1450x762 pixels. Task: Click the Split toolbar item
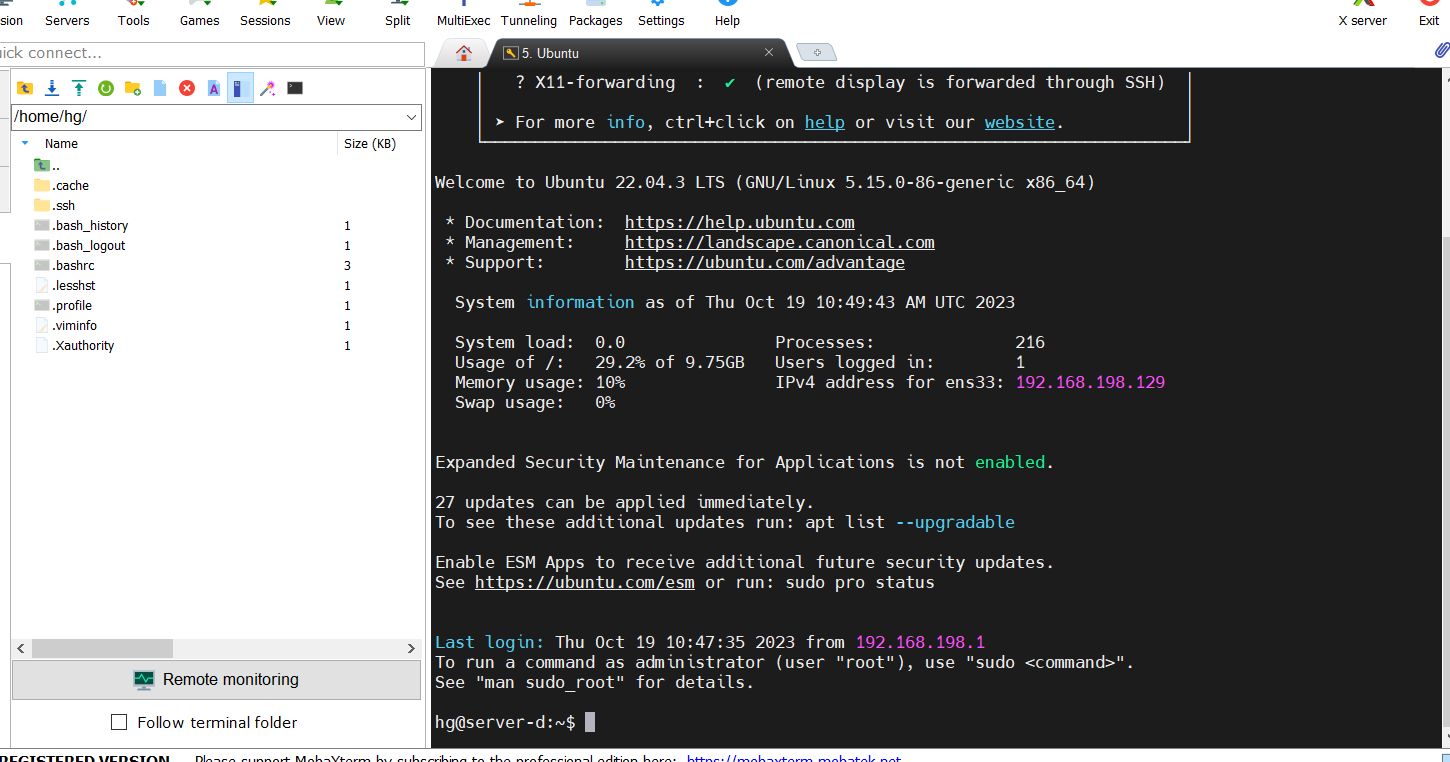[x=398, y=14]
